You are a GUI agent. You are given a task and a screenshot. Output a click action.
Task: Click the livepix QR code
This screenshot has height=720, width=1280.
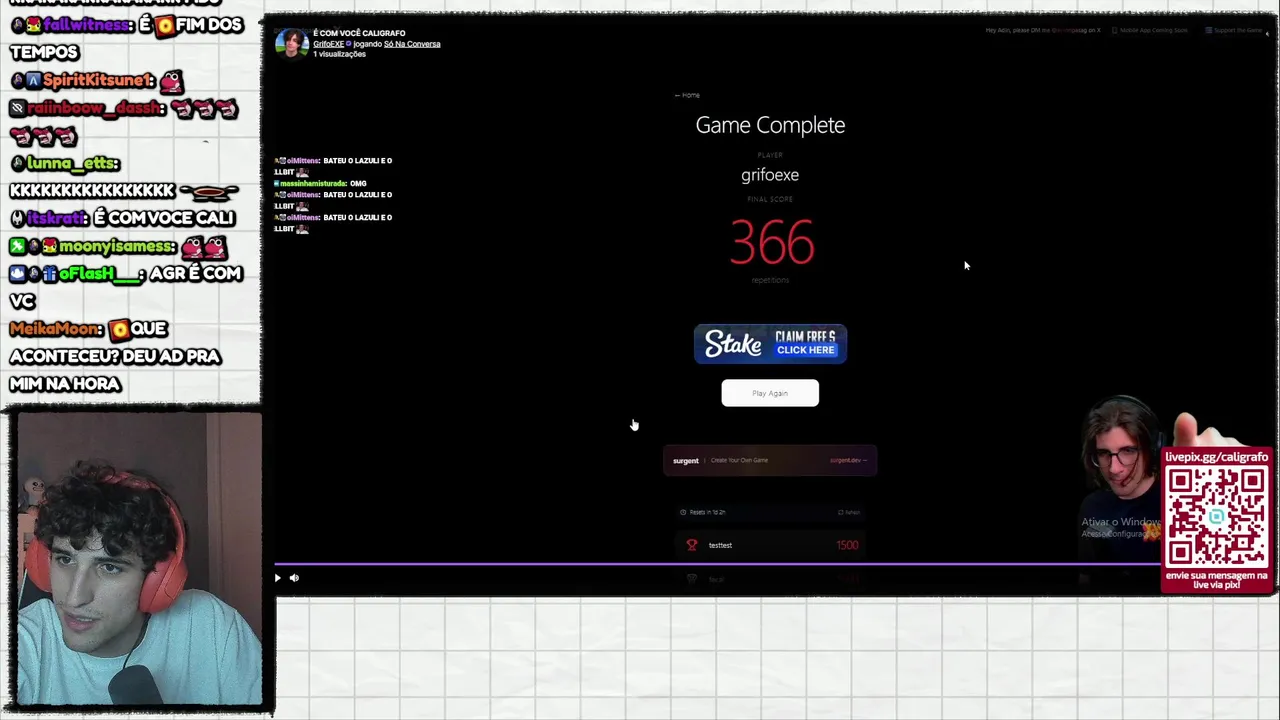point(1216,517)
